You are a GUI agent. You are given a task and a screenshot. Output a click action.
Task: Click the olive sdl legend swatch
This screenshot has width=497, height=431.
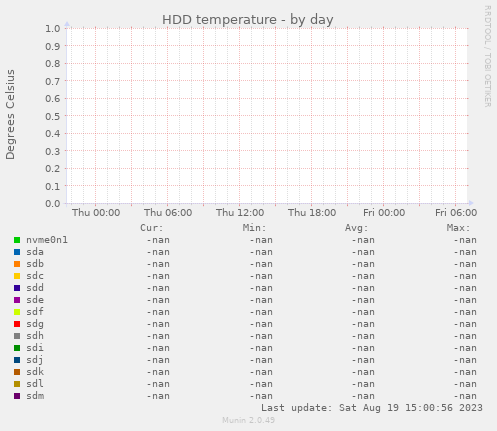click(17, 384)
